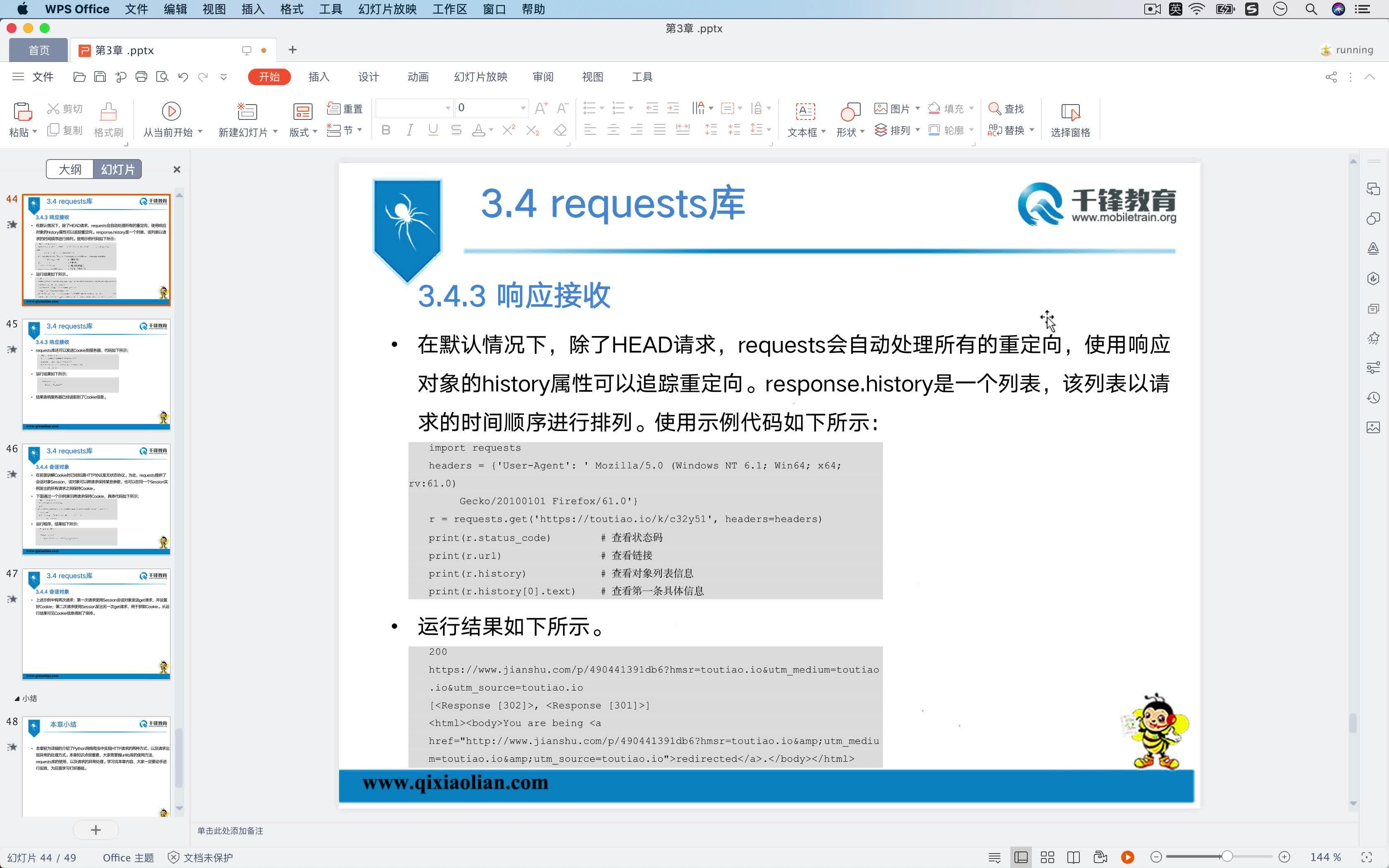Start slideshow from current slide (从当前开始)
The width and height of the screenshot is (1389, 868).
[172, 120]
